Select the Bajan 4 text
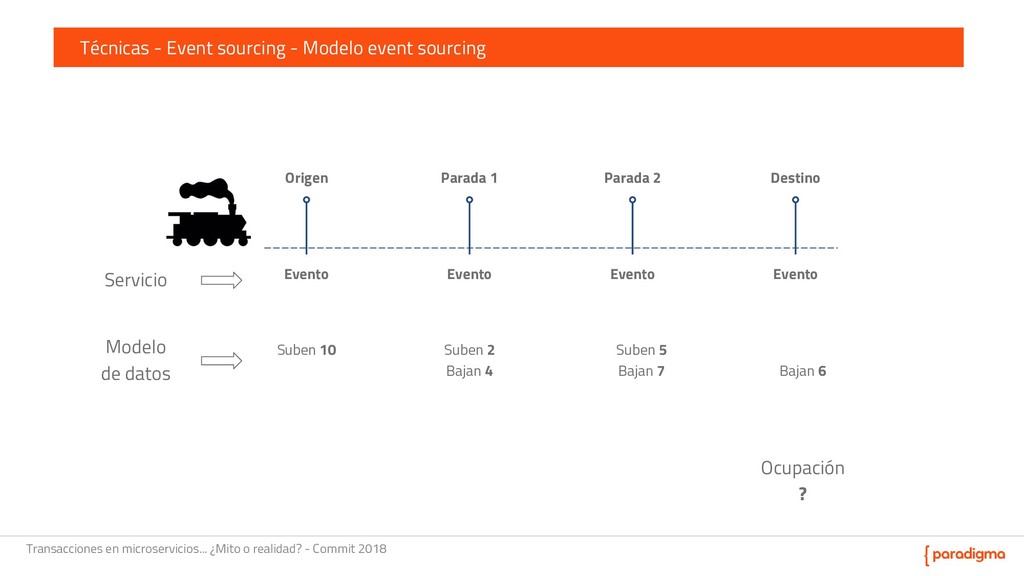 pos(469,371)
